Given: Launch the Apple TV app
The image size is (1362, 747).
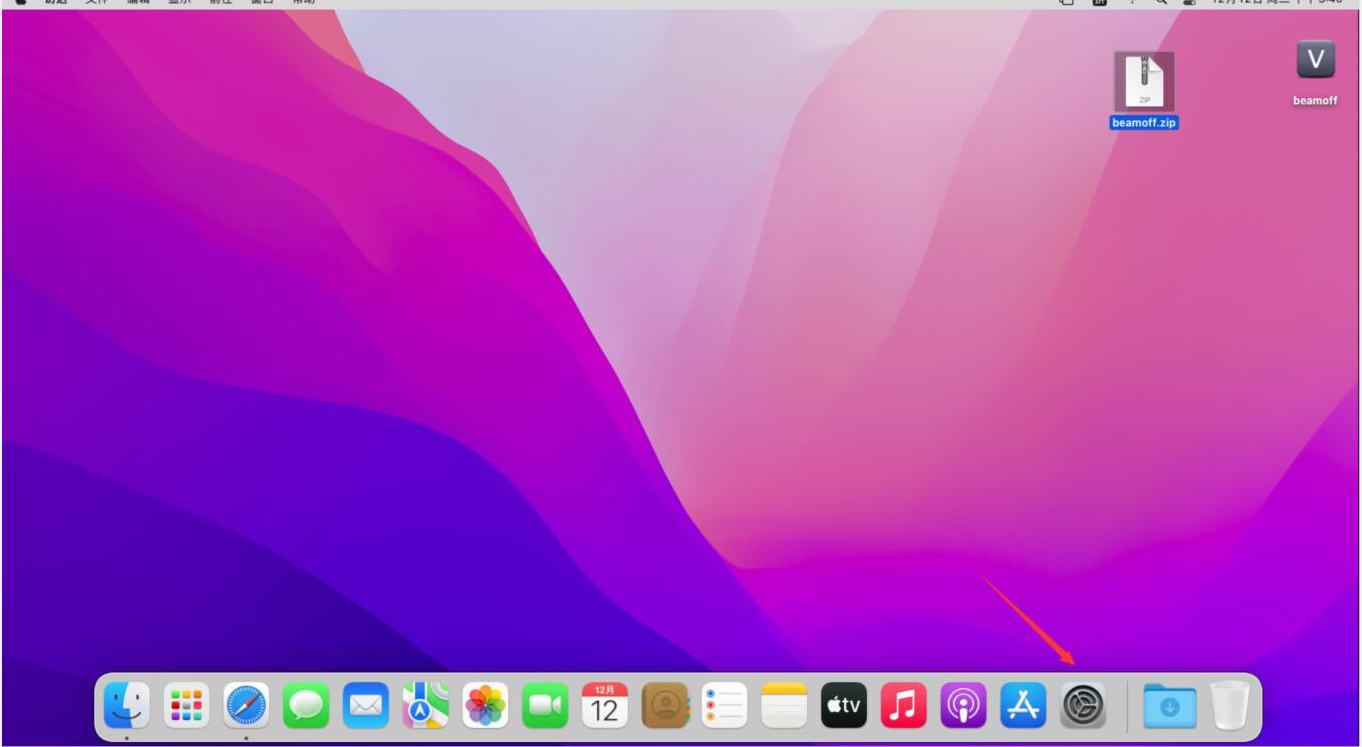Looking at the screenshot, I should coord(844,706).
